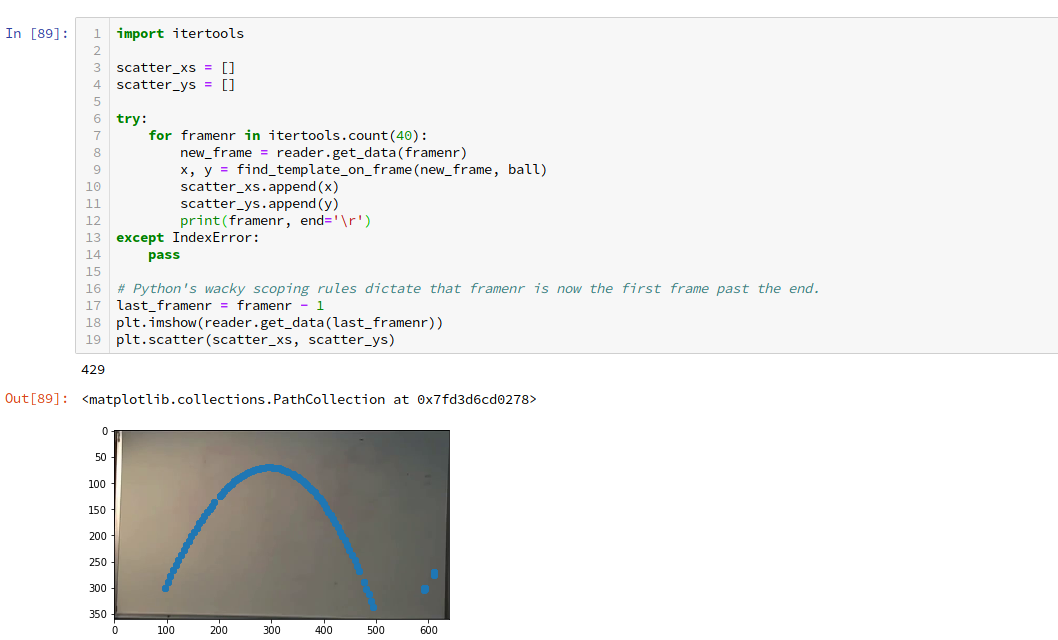Click the Out[89] output prompt

pos(35,399)
